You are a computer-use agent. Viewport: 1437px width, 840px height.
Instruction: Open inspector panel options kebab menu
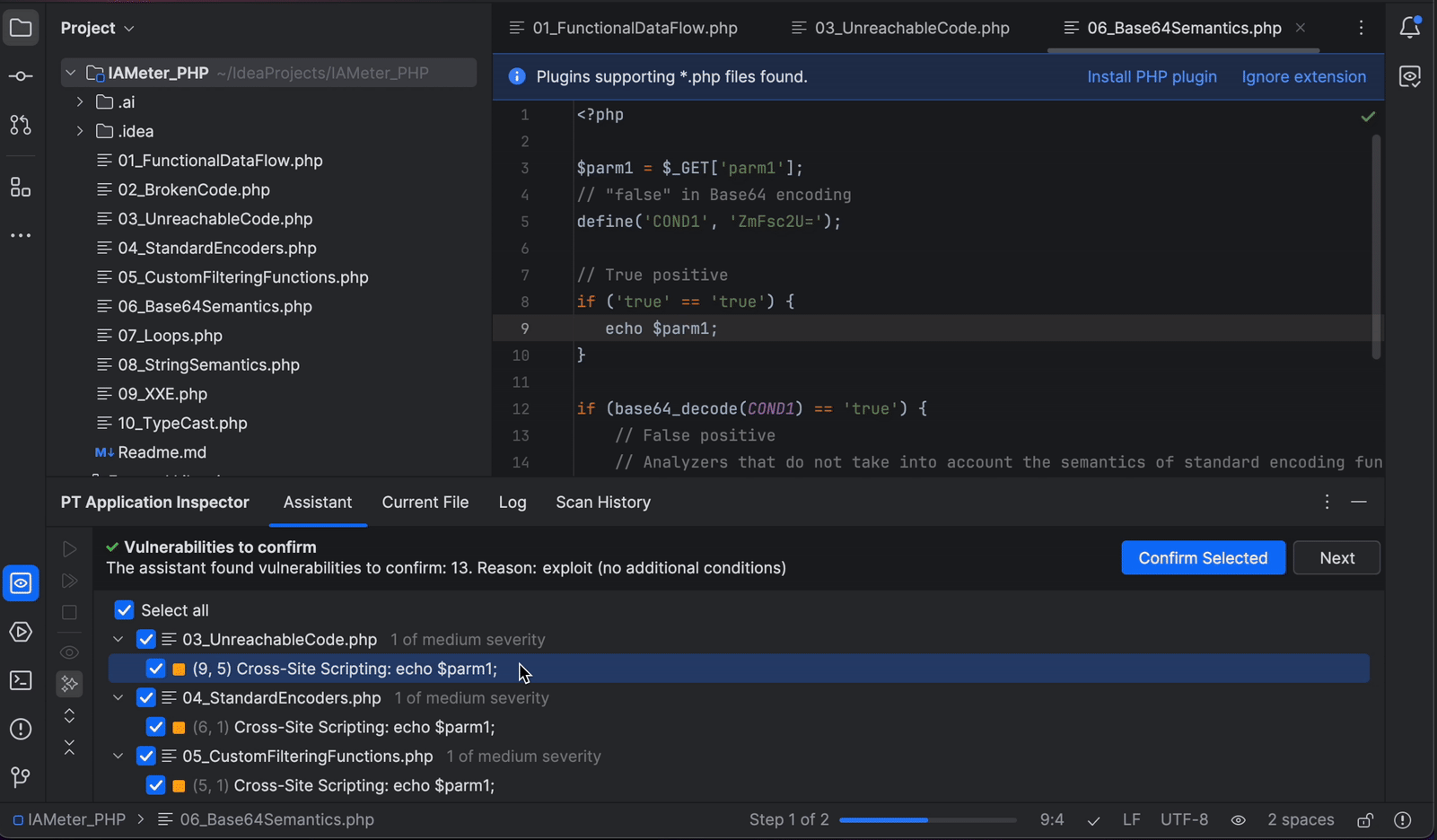pos(1327,503)
